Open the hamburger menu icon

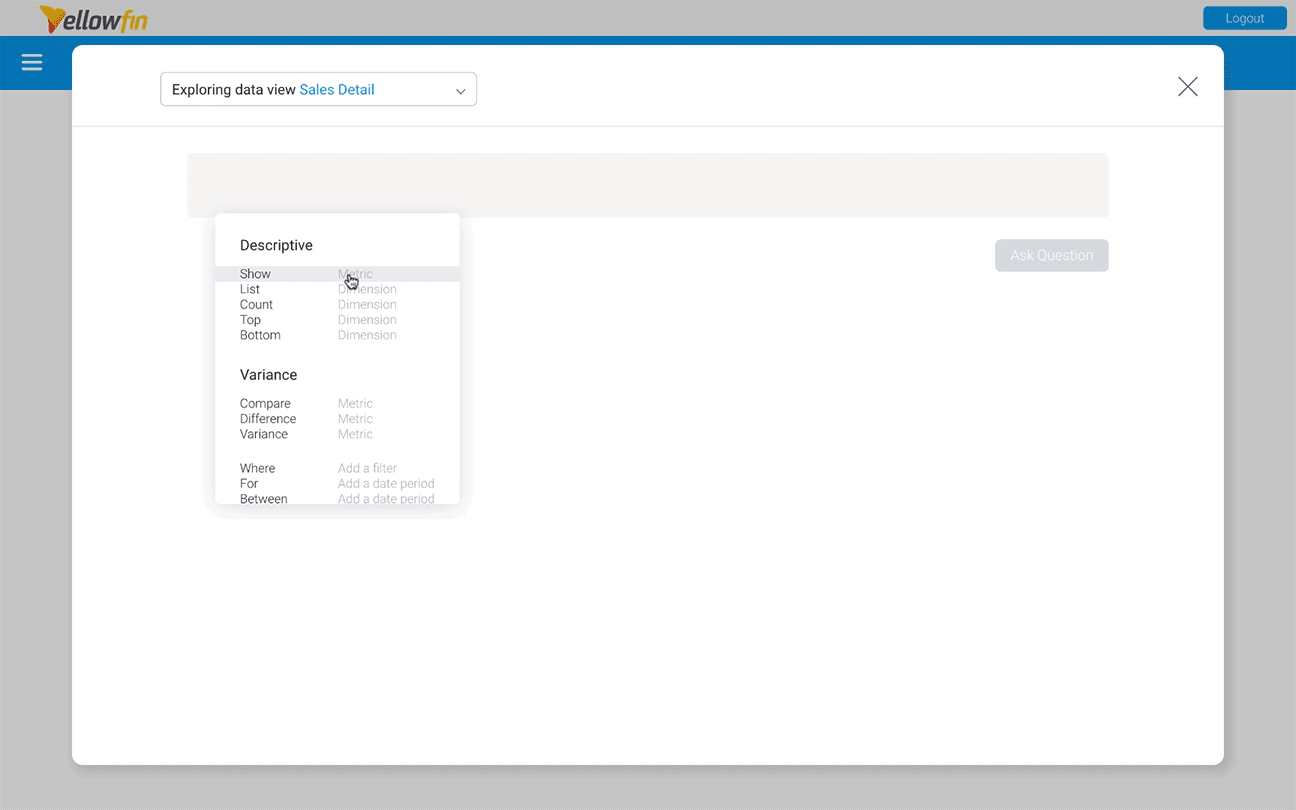[x=32, y=63]
